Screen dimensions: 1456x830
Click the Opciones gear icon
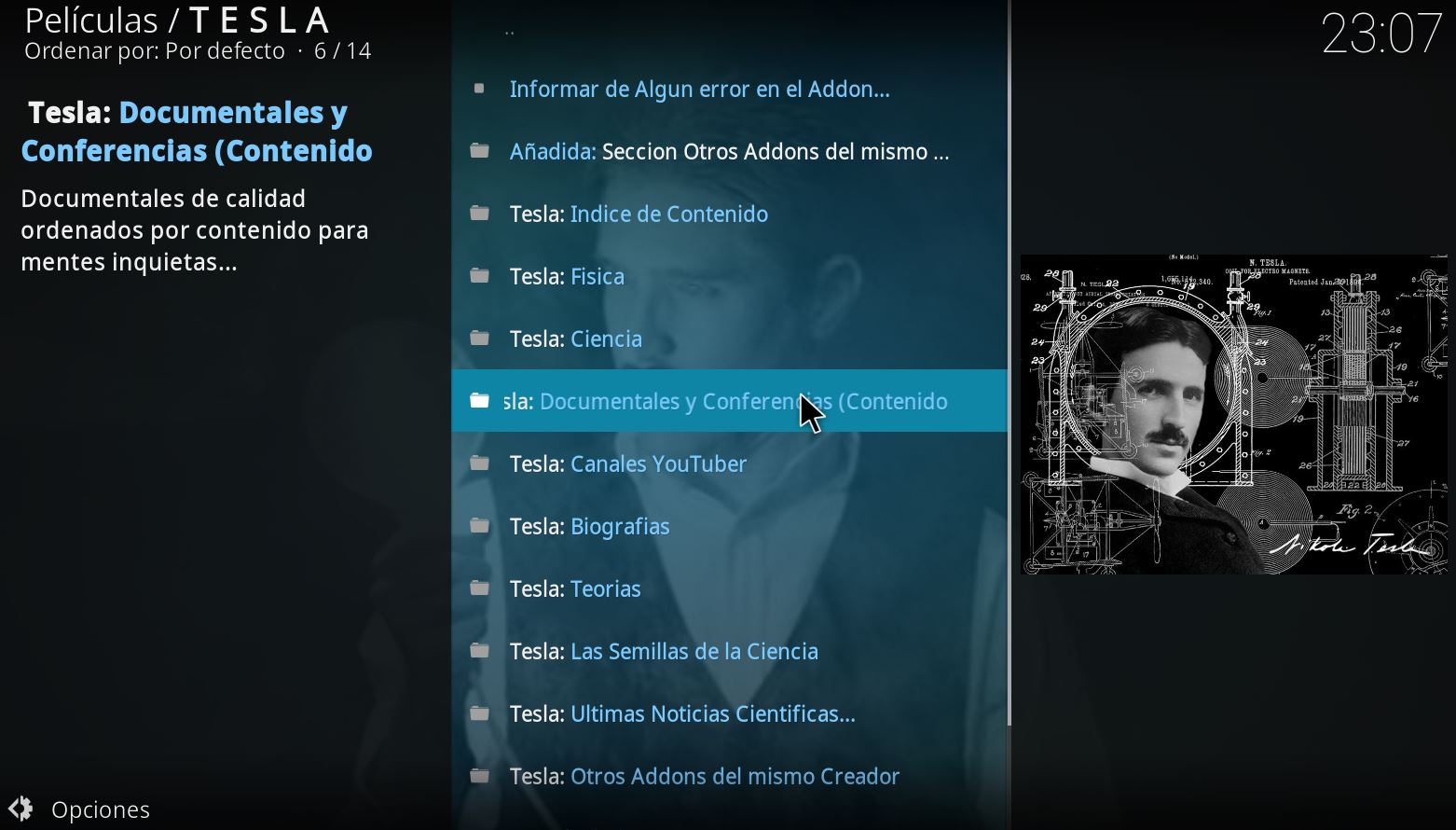(21, 809)
